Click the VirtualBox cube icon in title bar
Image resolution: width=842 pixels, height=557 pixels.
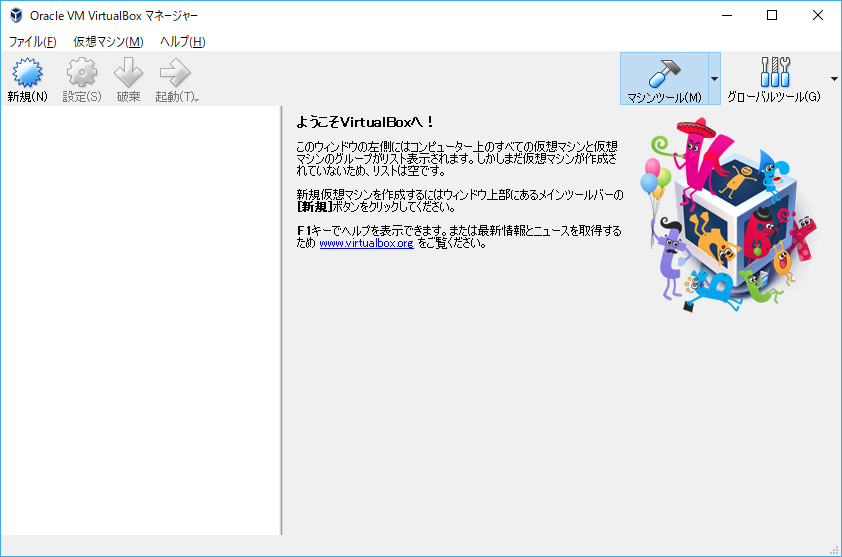(x=16, y=15)
